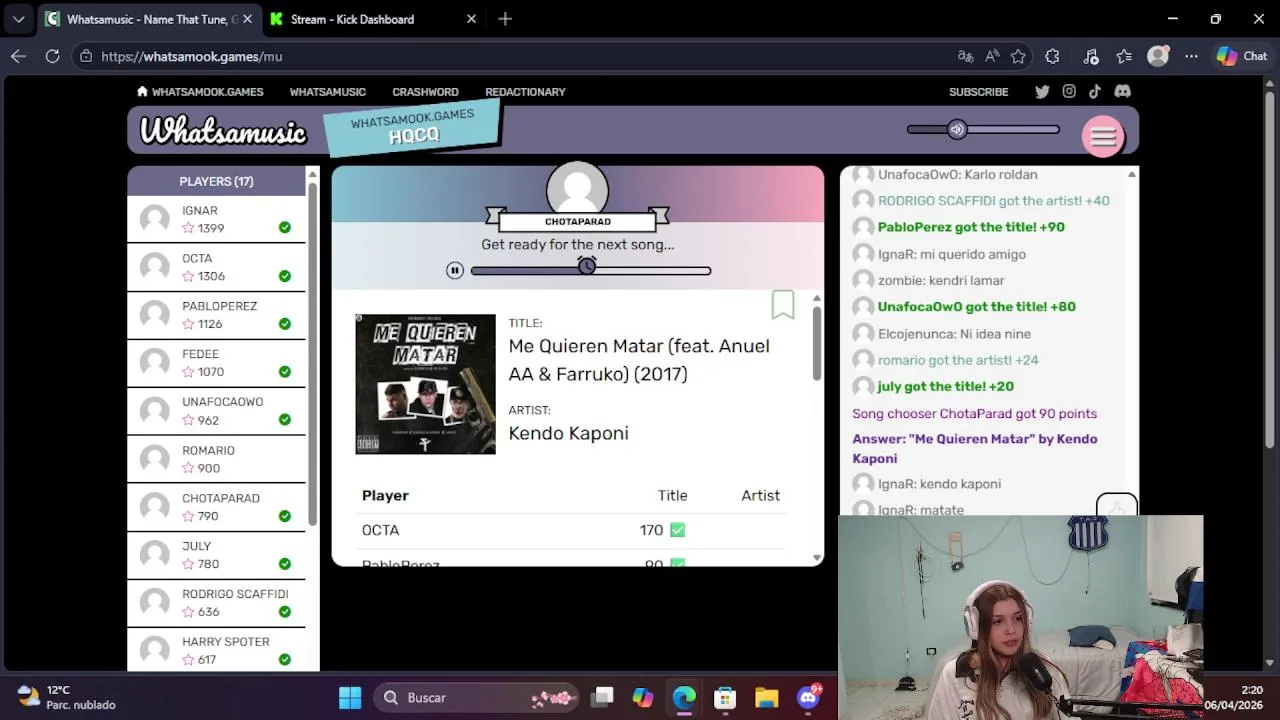Image resolution: width=1280 pixels, height=720 pixels.
Task: Open the browser Settings and more menu
Action: click(1191, 56)
